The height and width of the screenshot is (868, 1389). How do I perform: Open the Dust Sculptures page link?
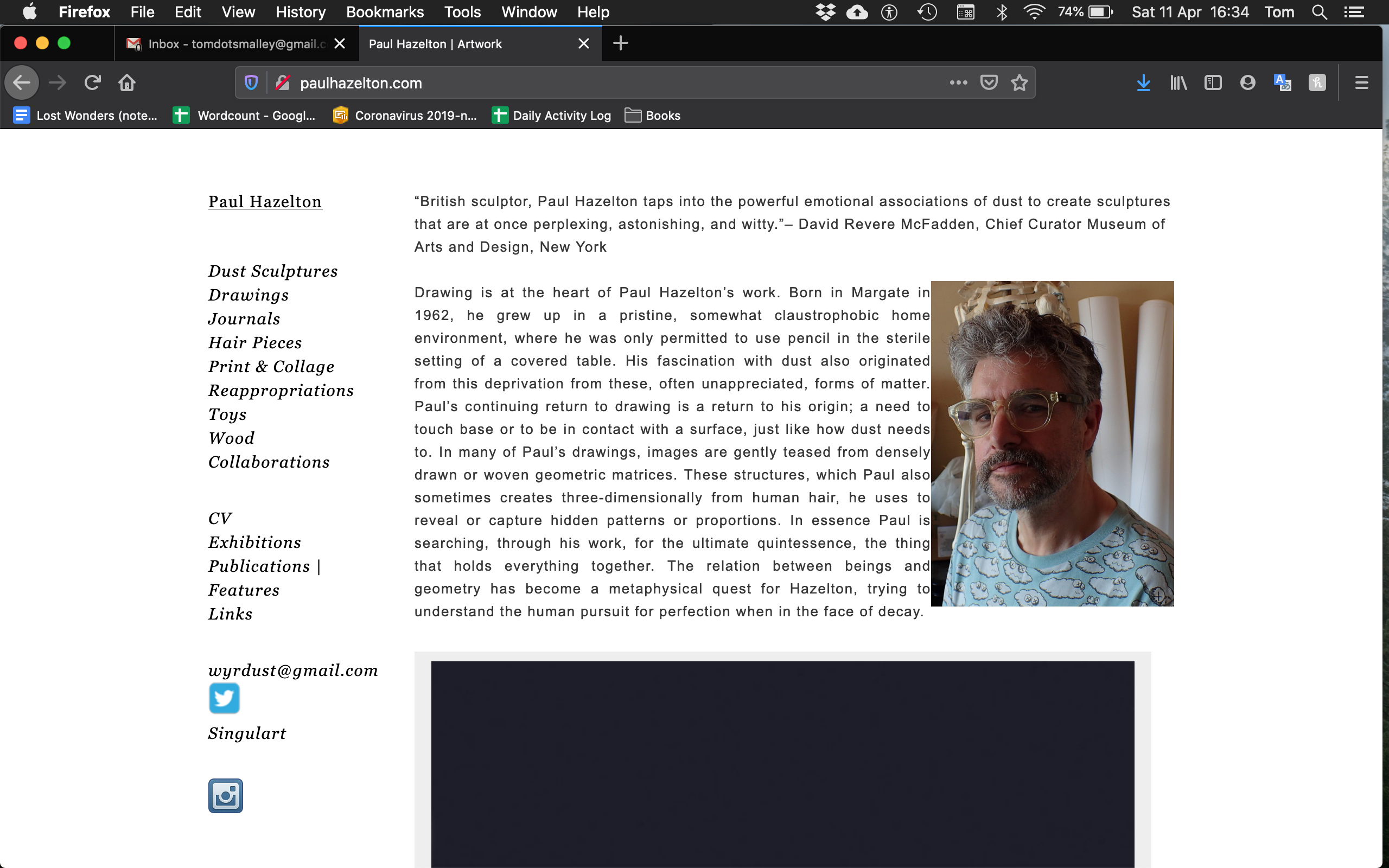[x=272, y=271]
